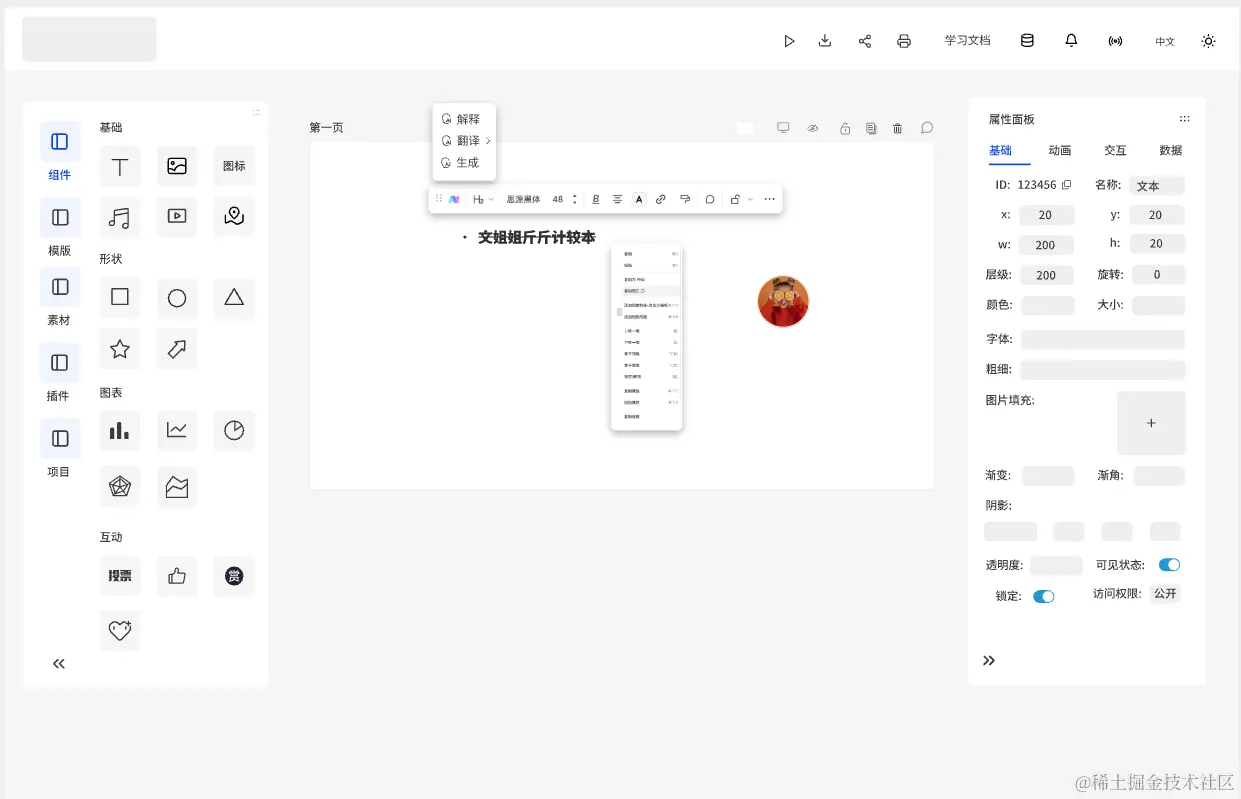This screenshot has height=799, width=1241.
Task: Insert an arrow shape
Action: click(177, 349)
